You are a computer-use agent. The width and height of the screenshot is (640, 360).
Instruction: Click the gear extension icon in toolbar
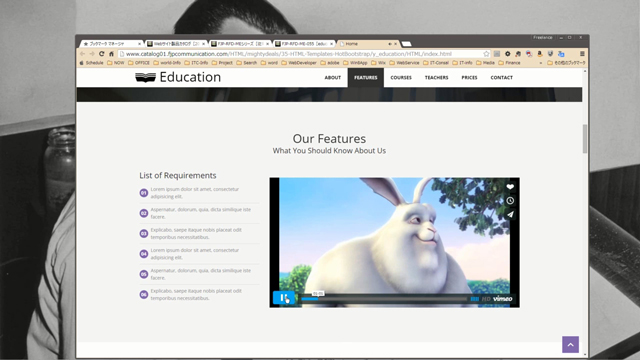pyautogui.click(x=507, y=54)
